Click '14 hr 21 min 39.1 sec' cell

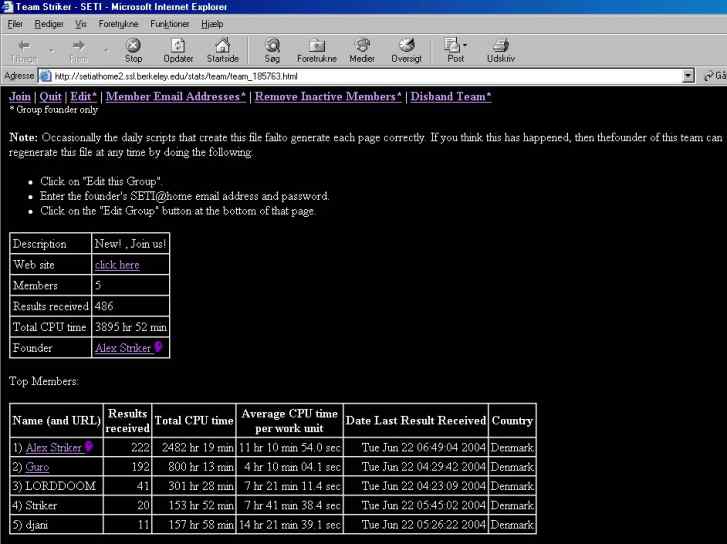[290, 525]
